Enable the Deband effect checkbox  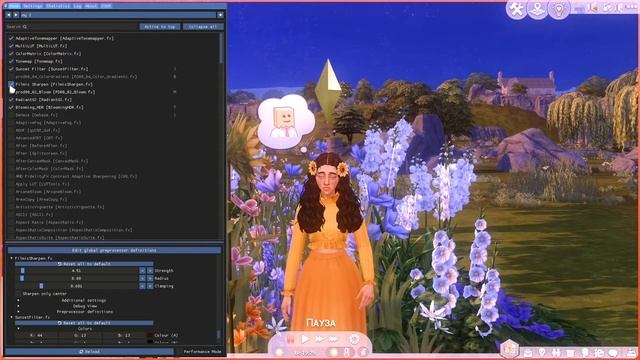[x=11, y=115]
